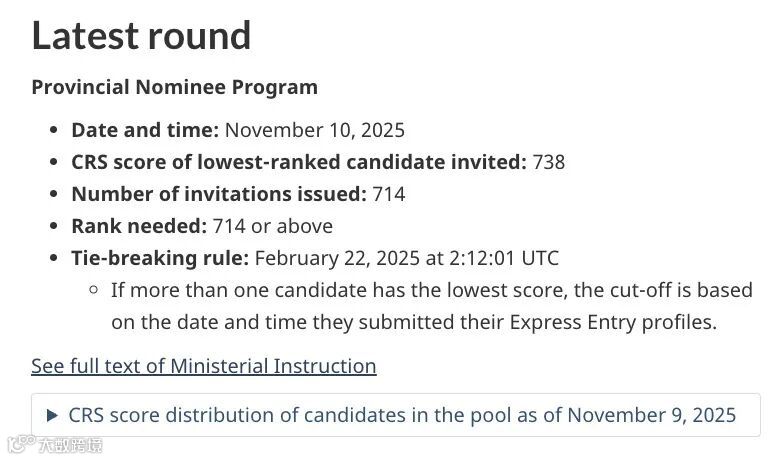Image resolution: width=778 pixels, height=460 pixels.
Task: Click the 714 or above rank text
Action: 272,226
